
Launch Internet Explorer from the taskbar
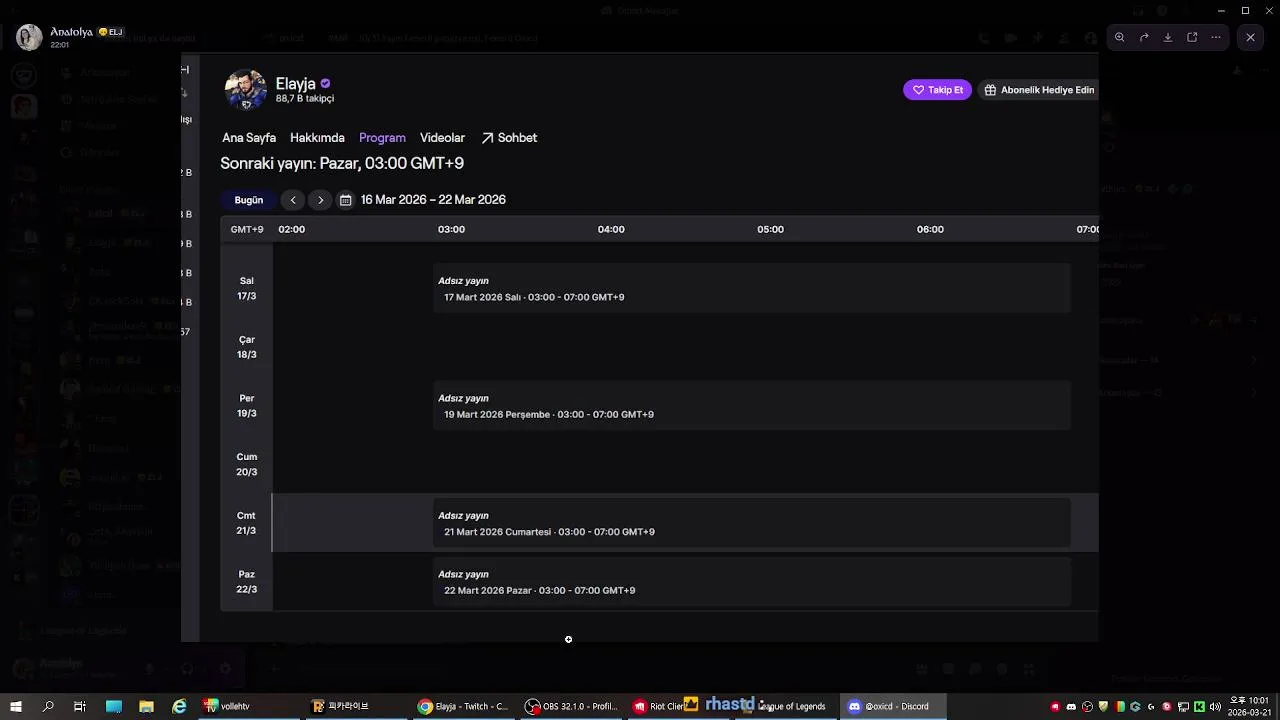point(179,706)
